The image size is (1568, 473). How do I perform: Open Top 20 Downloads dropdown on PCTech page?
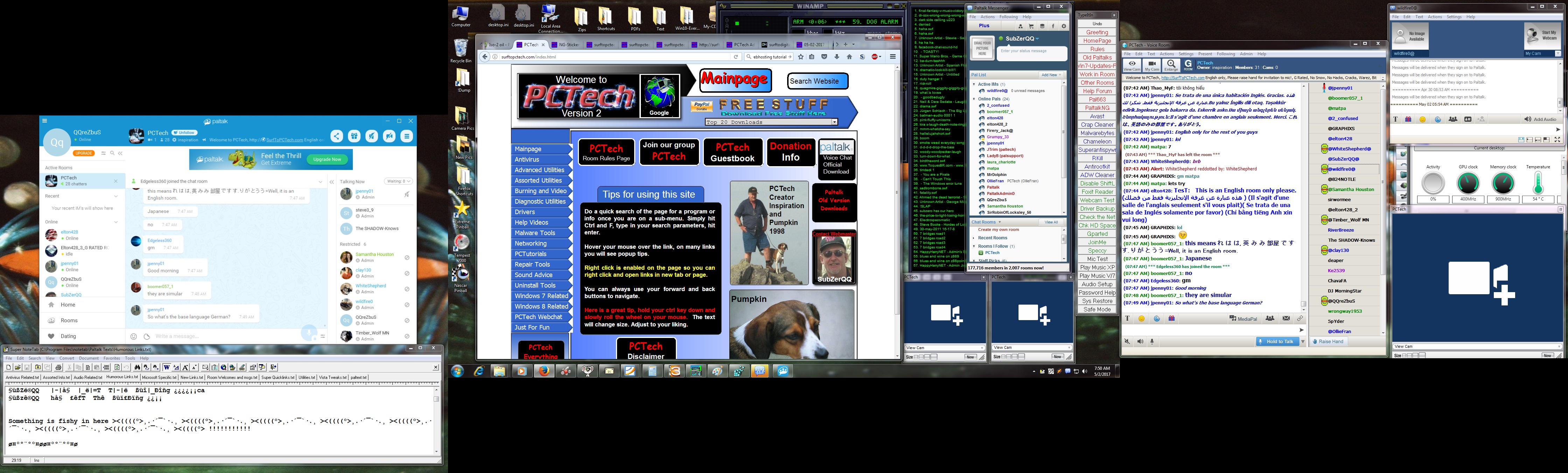click(x=771, y=122)
